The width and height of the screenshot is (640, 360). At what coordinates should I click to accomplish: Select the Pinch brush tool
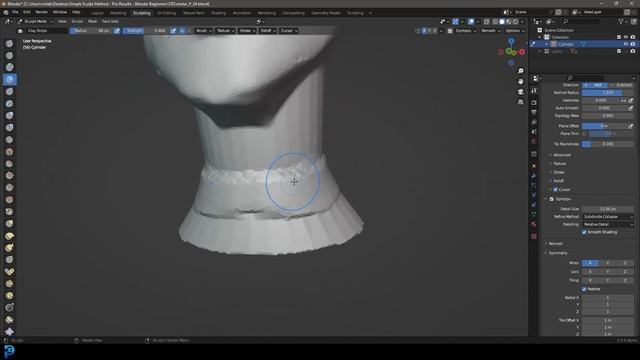click(9, 211)
